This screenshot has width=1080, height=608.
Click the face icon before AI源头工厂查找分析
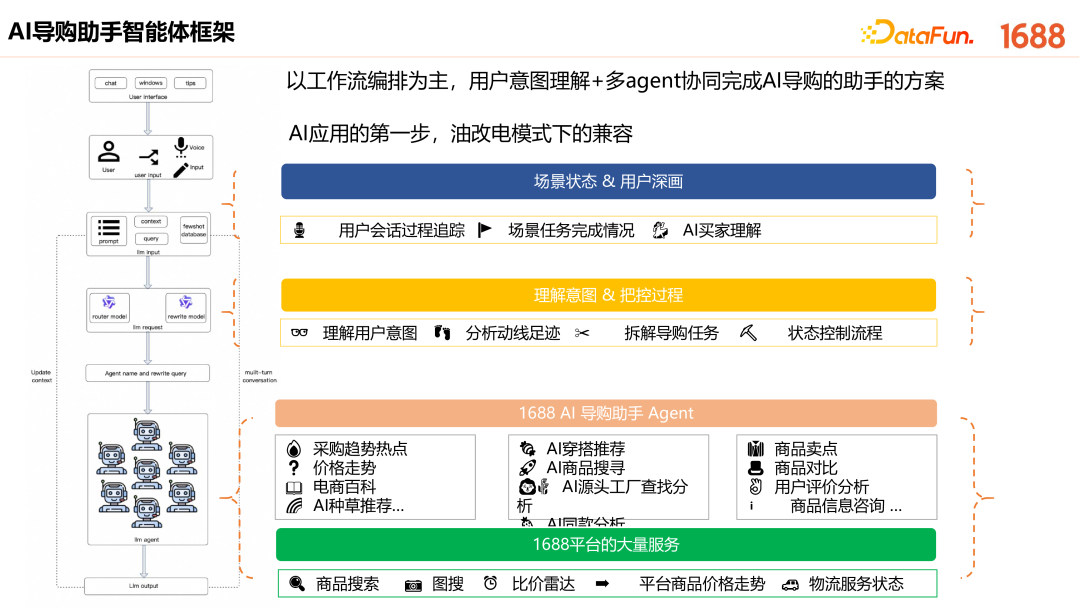coord(527,488)
